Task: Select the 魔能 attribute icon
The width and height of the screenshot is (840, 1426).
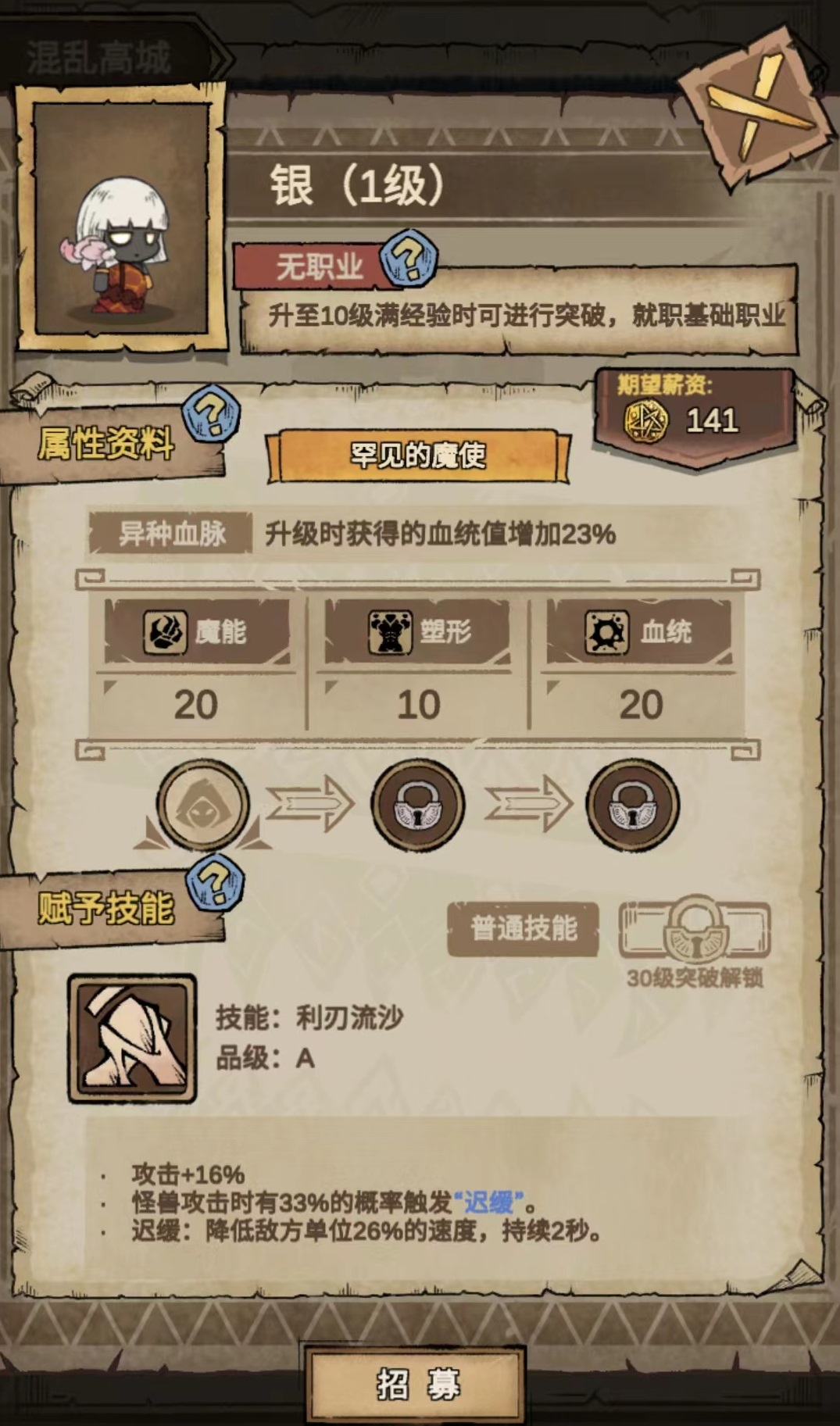Action: [165, 632]
